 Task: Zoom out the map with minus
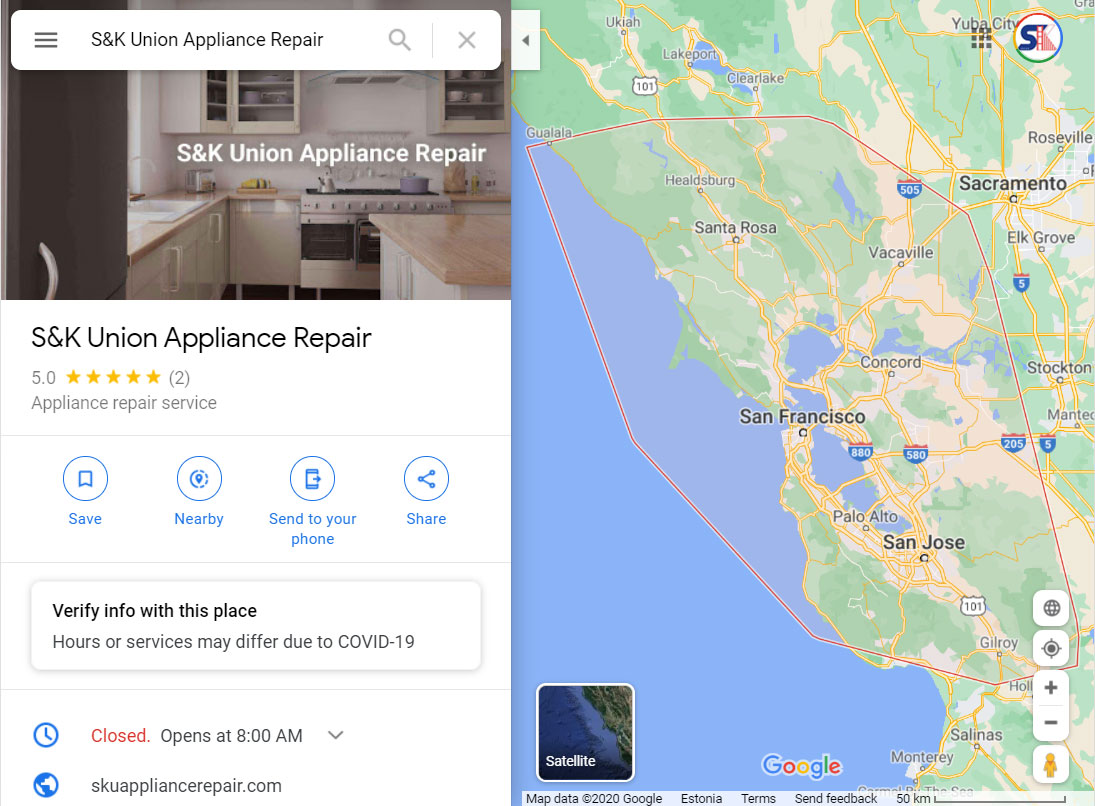click(1051, 722)
